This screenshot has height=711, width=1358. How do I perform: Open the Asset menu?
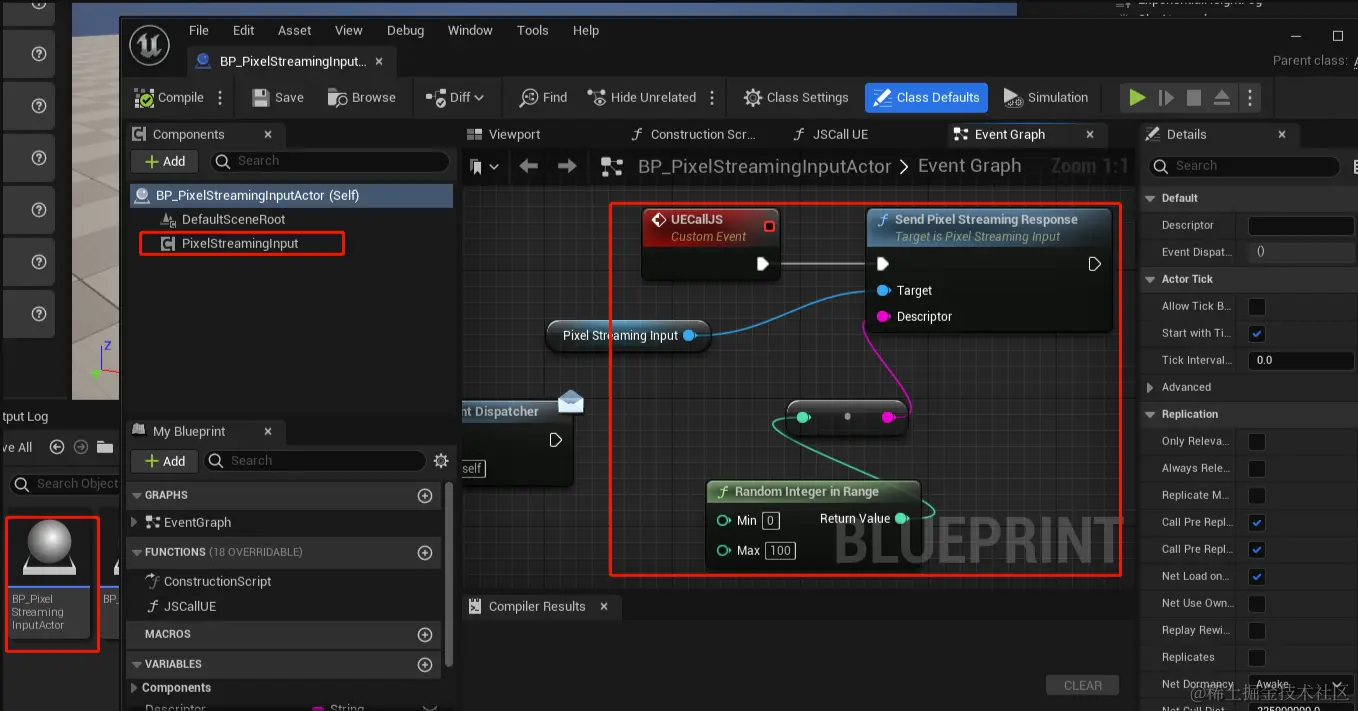coord(294,30)
